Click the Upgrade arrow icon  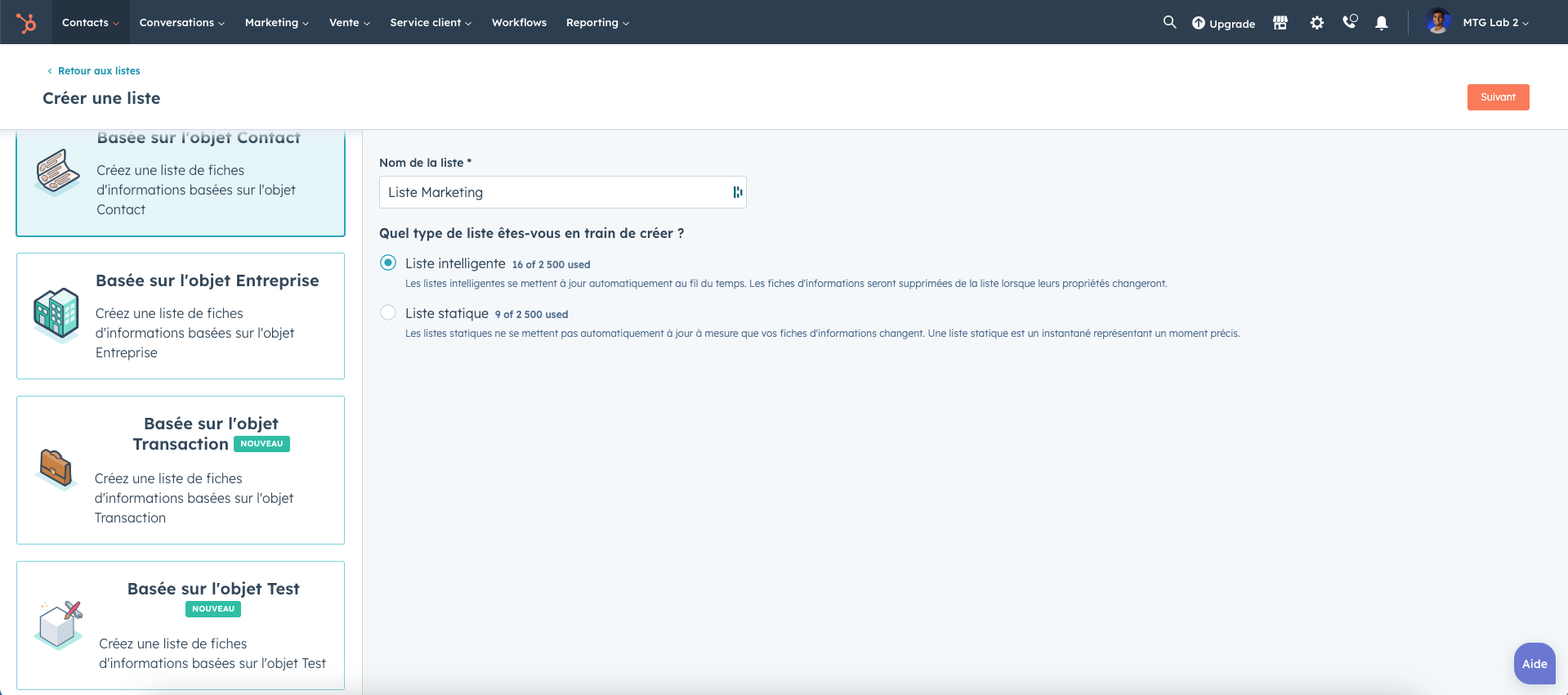coord(1198,23)
